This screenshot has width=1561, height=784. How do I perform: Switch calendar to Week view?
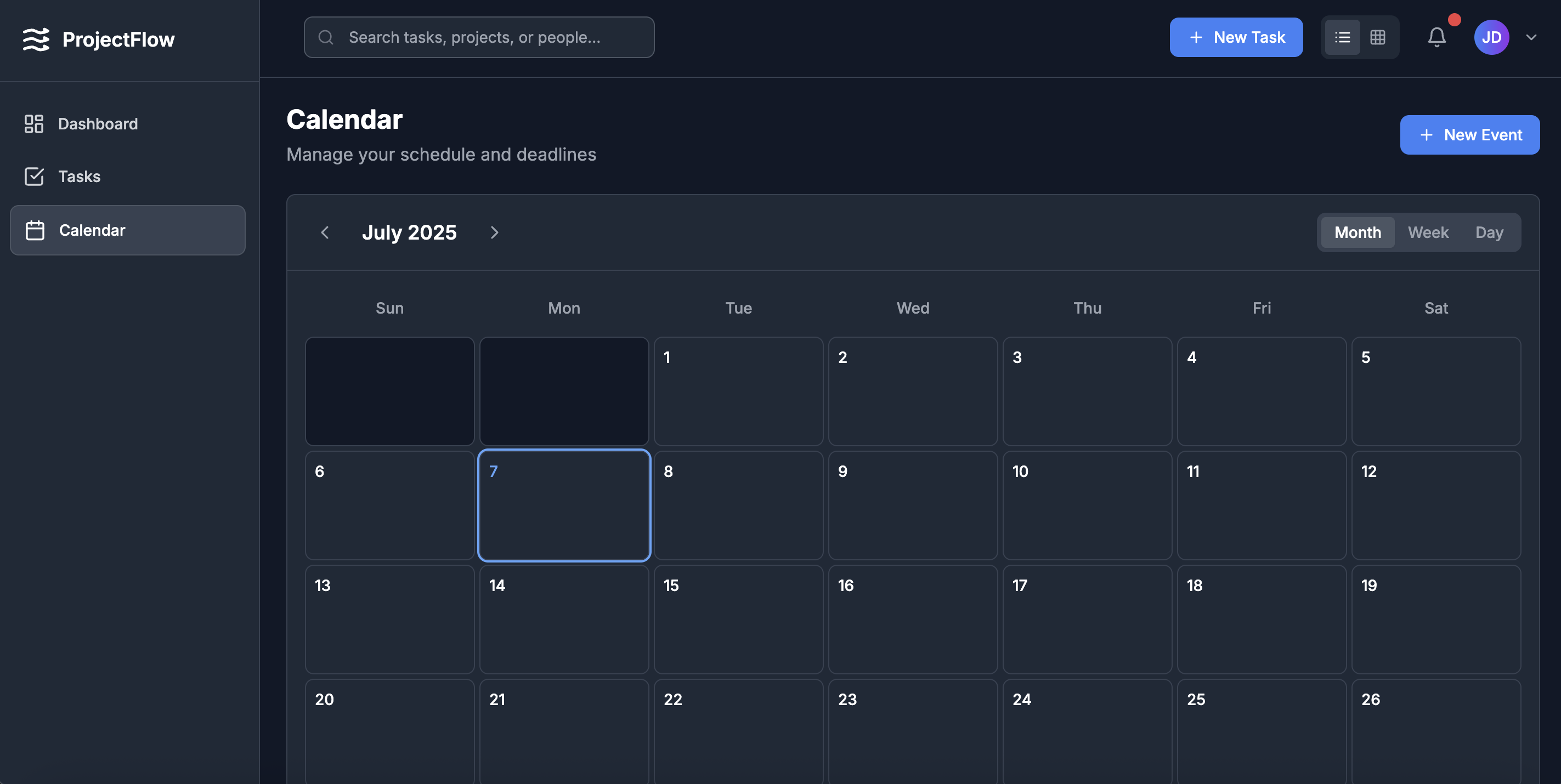[x=1428, y=232]
